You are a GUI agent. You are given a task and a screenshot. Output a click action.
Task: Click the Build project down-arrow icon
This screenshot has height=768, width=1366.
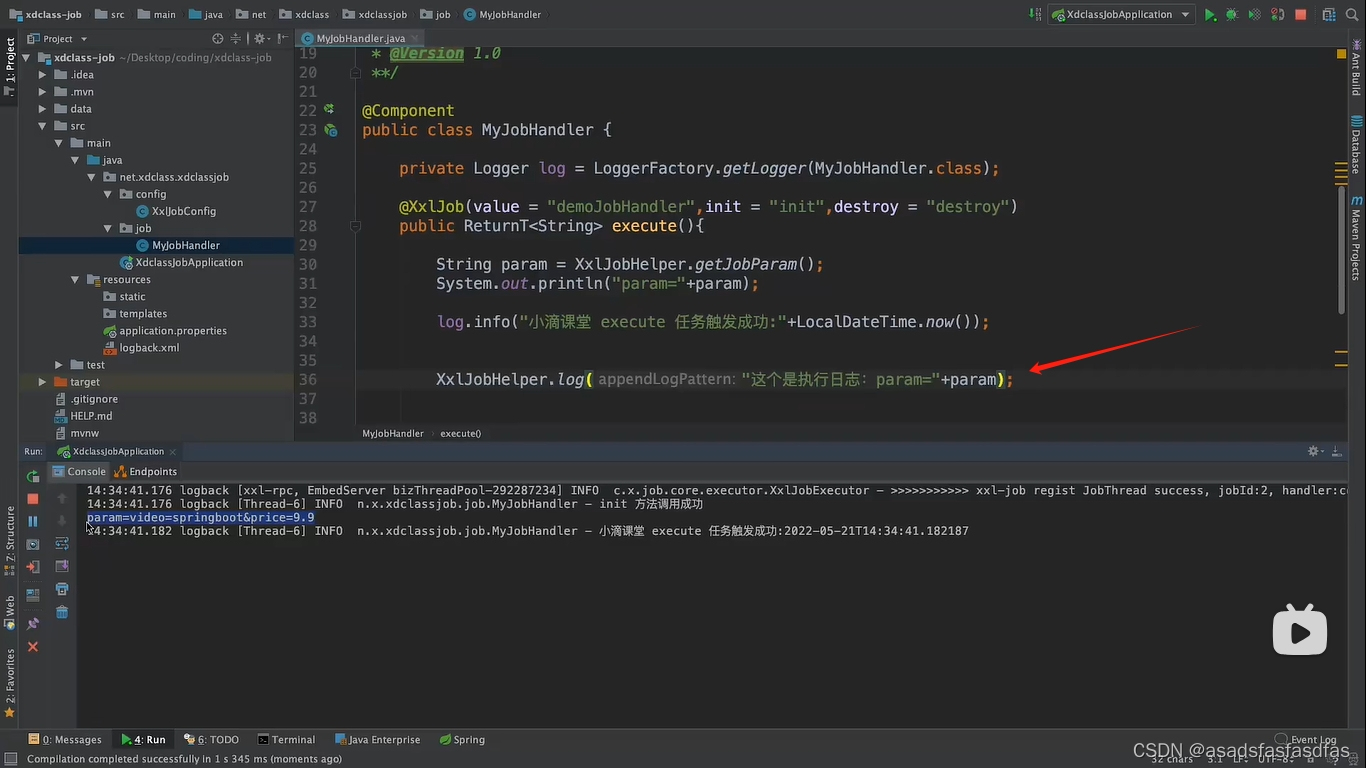tap(1035, 15)
